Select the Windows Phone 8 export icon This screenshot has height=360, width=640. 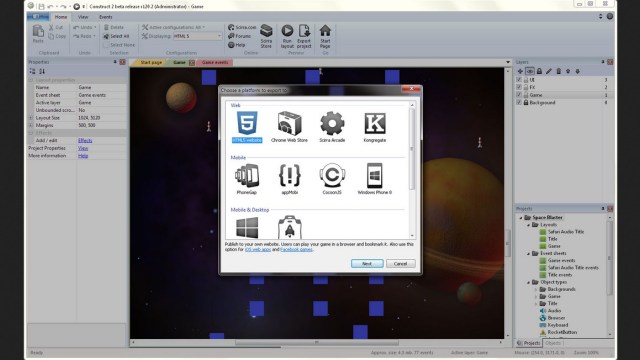coord(374,179)
